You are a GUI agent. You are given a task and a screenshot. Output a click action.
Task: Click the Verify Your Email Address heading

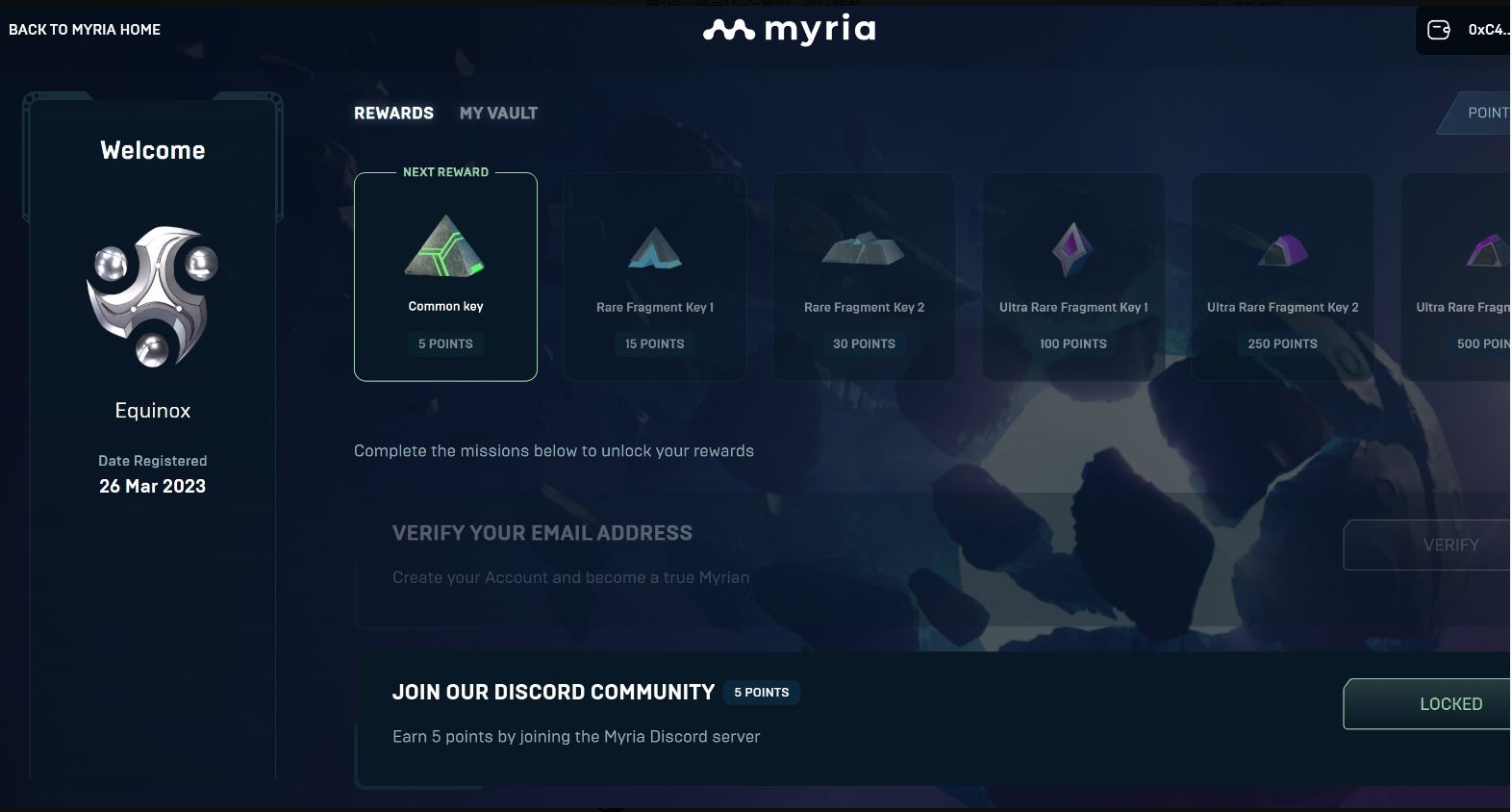[x=542, y=533]
